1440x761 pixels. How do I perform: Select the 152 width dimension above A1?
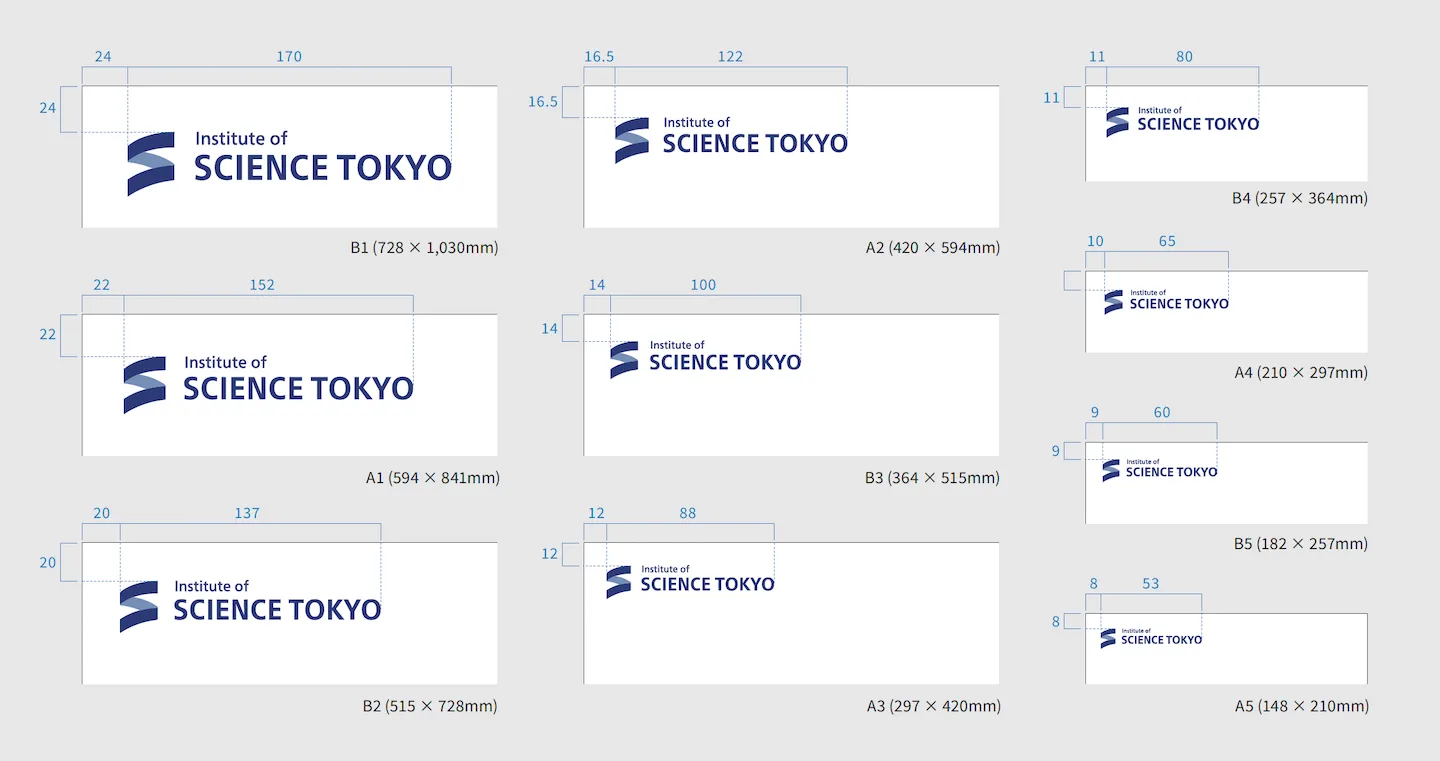[x=262, y=285]
